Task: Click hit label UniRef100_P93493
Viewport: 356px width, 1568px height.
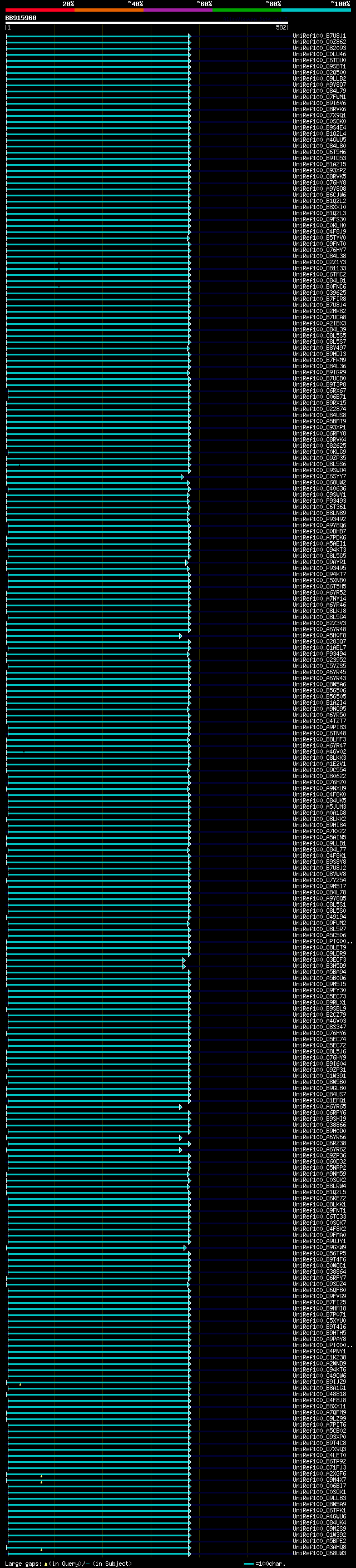Action: click(319, 501)
